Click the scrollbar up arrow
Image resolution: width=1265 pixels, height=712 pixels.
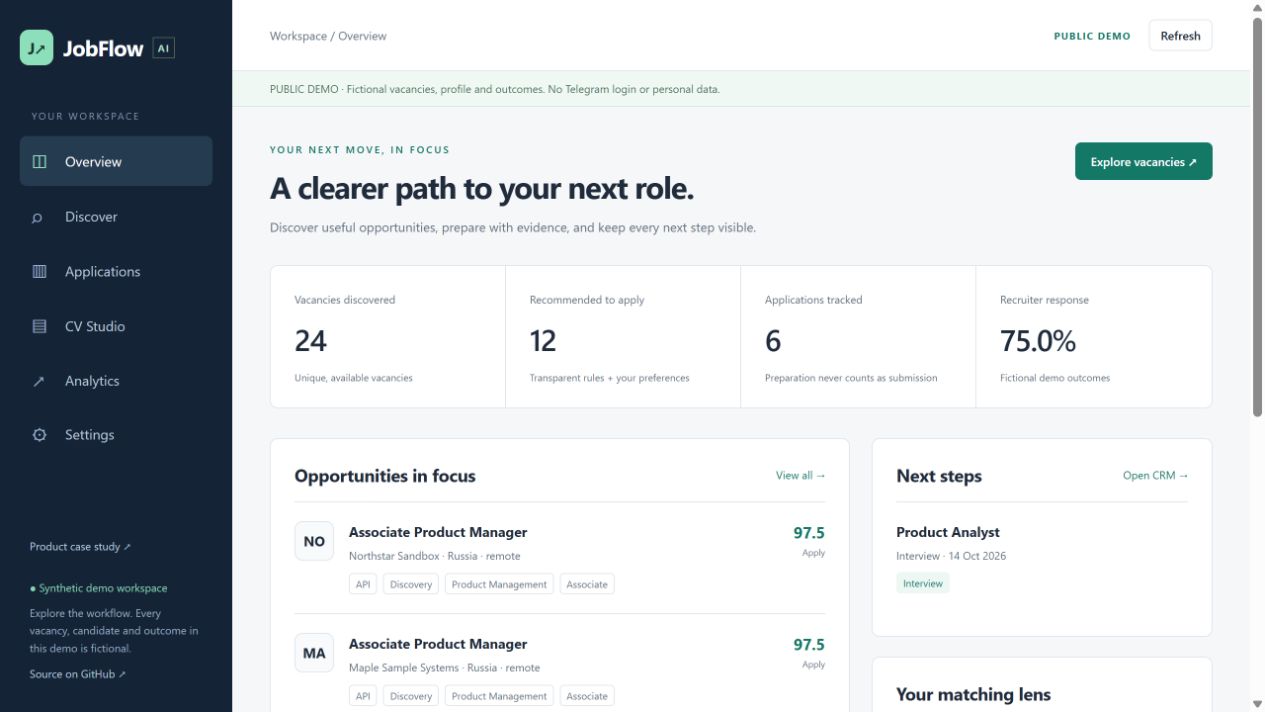point(1257,8)
